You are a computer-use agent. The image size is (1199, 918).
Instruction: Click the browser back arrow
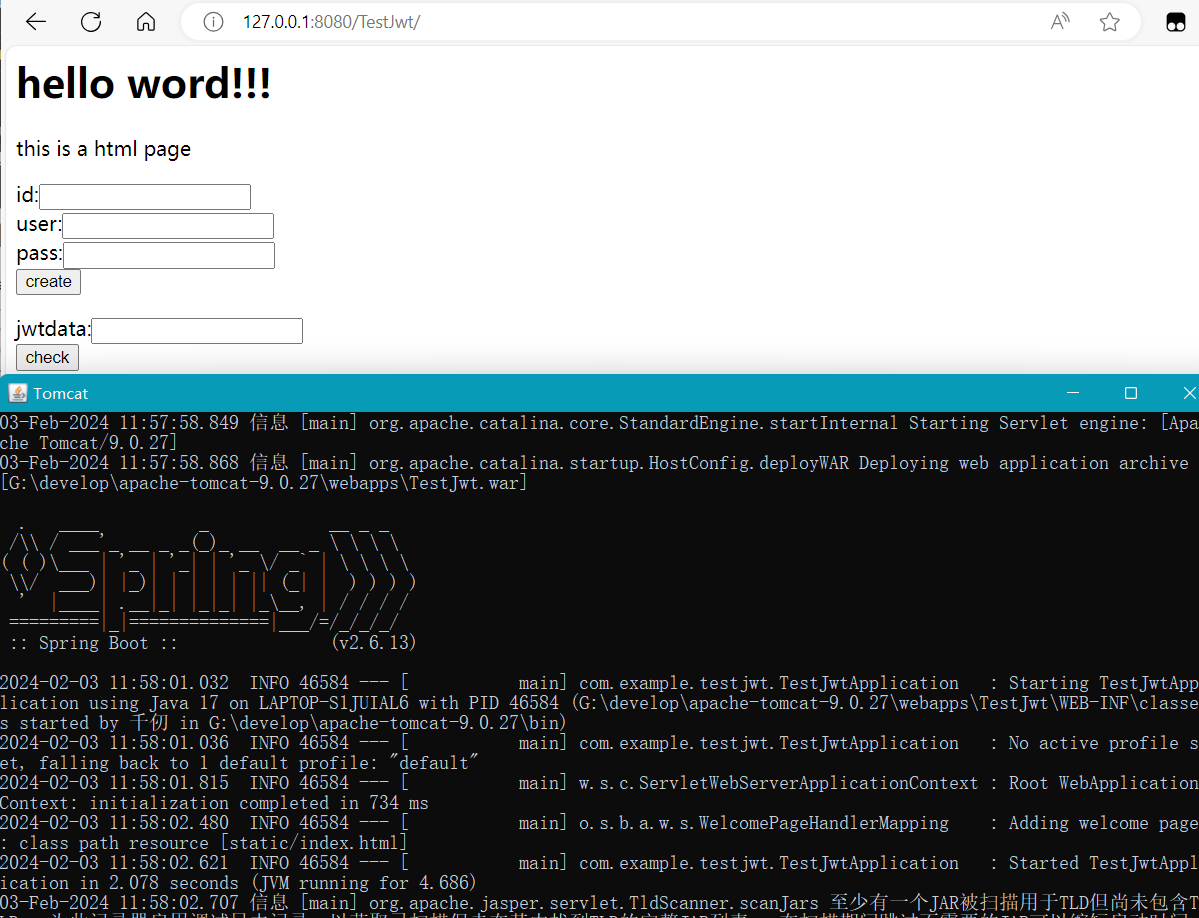(36, 22)
